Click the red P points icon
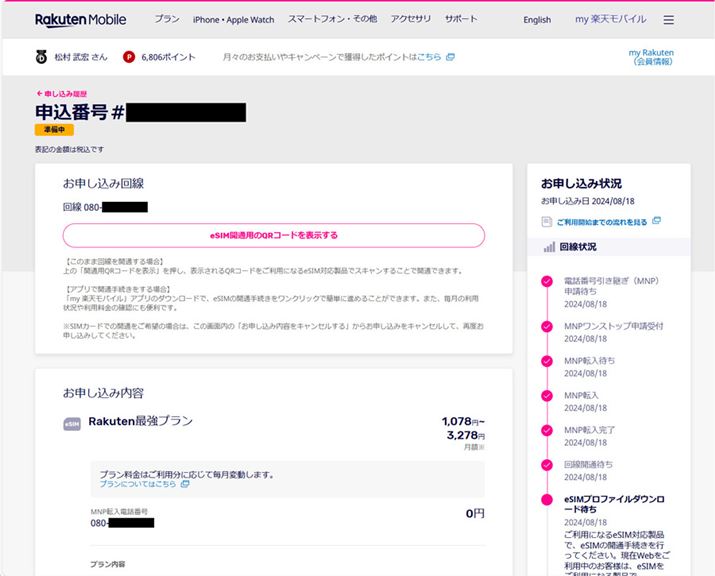 coord(129,57)
